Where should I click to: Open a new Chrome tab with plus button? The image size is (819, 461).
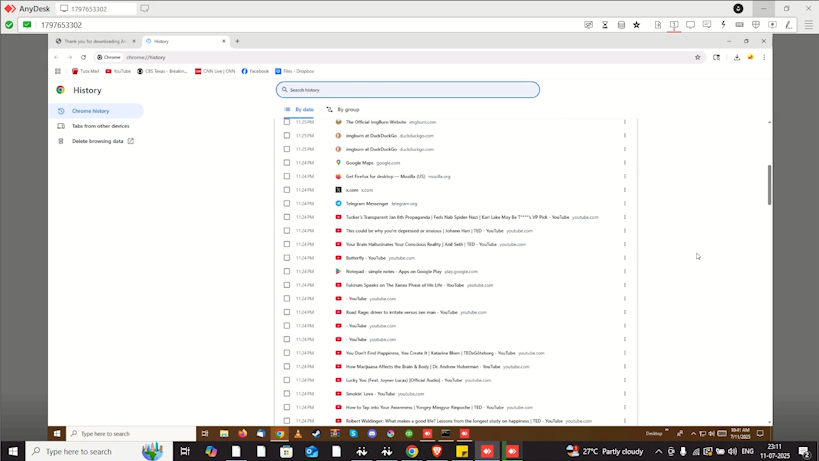point(237,41)
